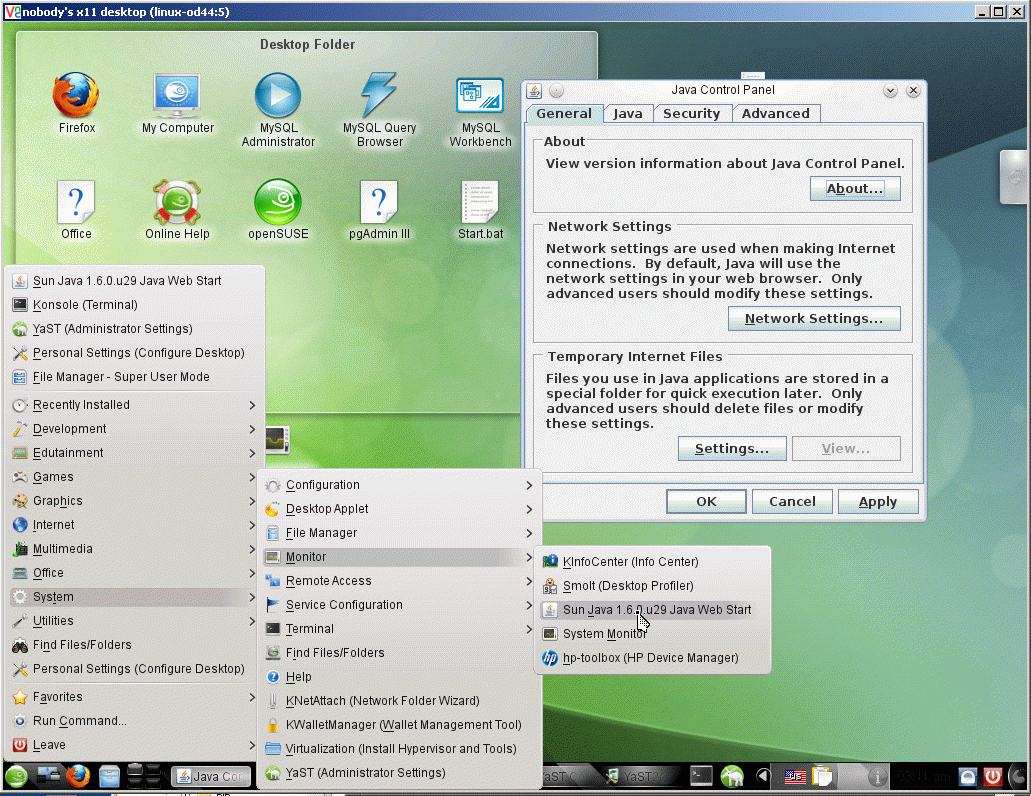Open the Security tab
The height and width of the screenshot is (796, 1031).
click(x=691, y=113)
